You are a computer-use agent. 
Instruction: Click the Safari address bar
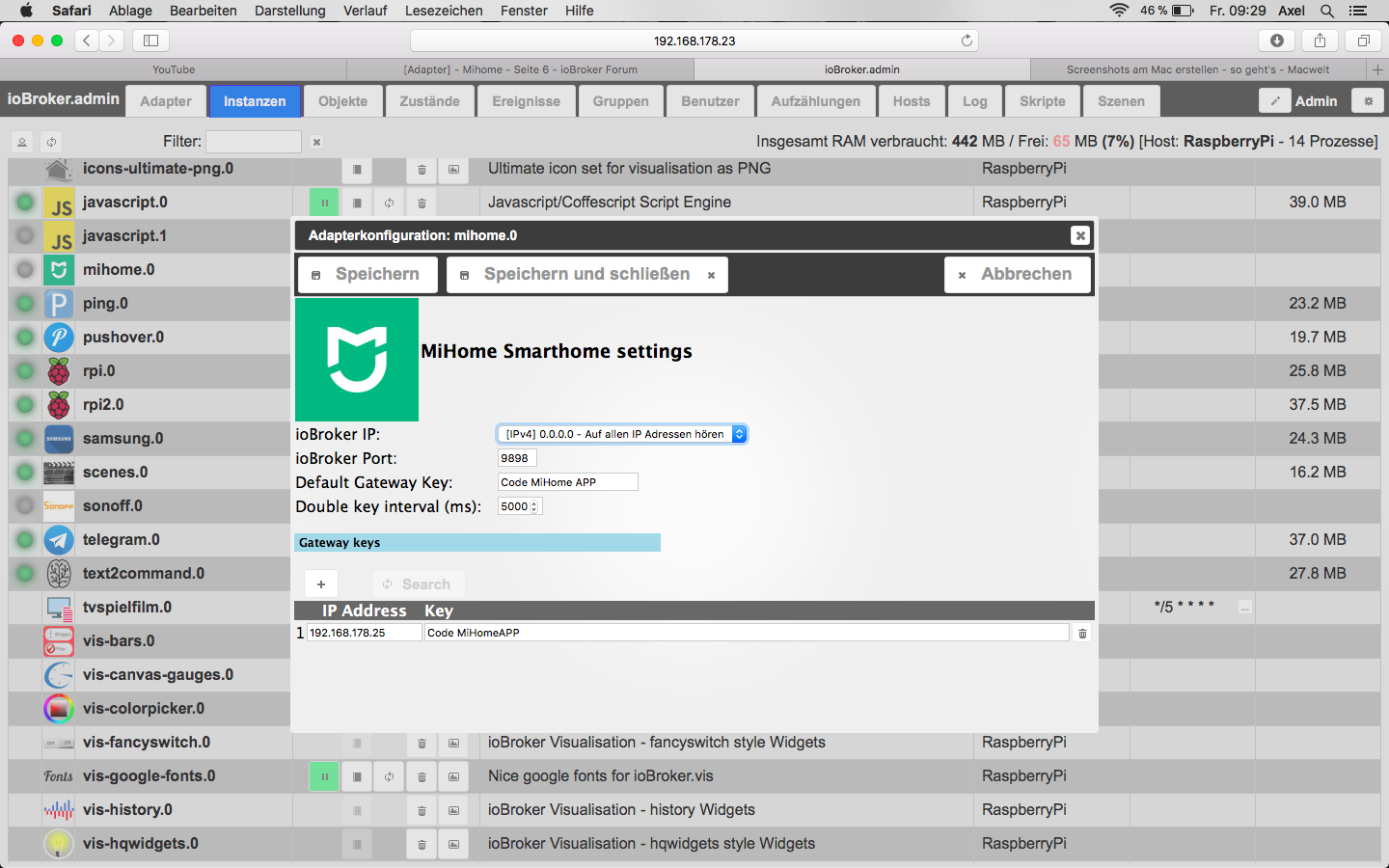[694, 41]
